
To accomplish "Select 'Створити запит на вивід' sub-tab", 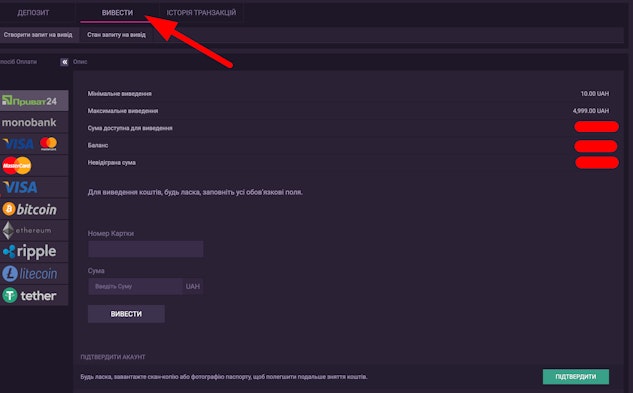I will point(38,35).
